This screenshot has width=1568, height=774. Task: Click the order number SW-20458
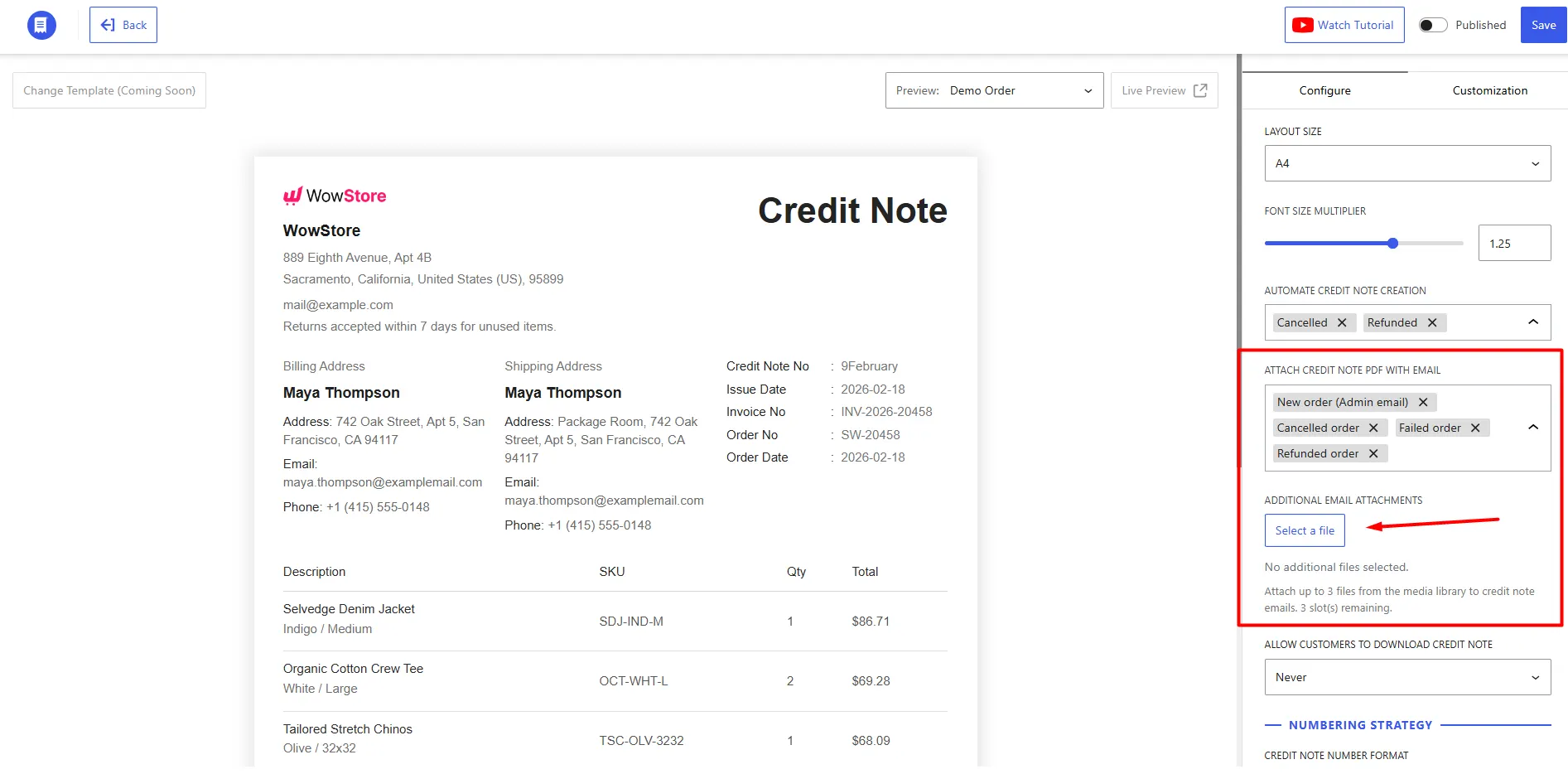[x=871, y=435]
